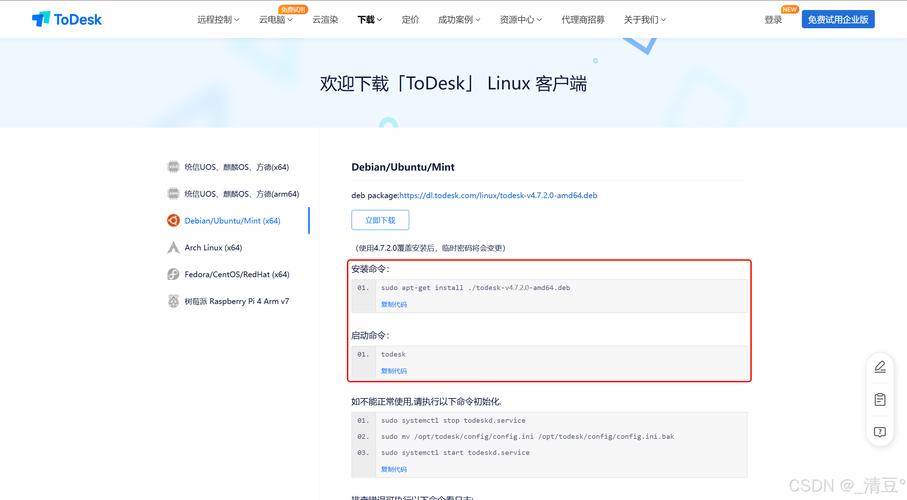
Task: Click 免费试用企业版 button
Action: [x=838, y=19]
